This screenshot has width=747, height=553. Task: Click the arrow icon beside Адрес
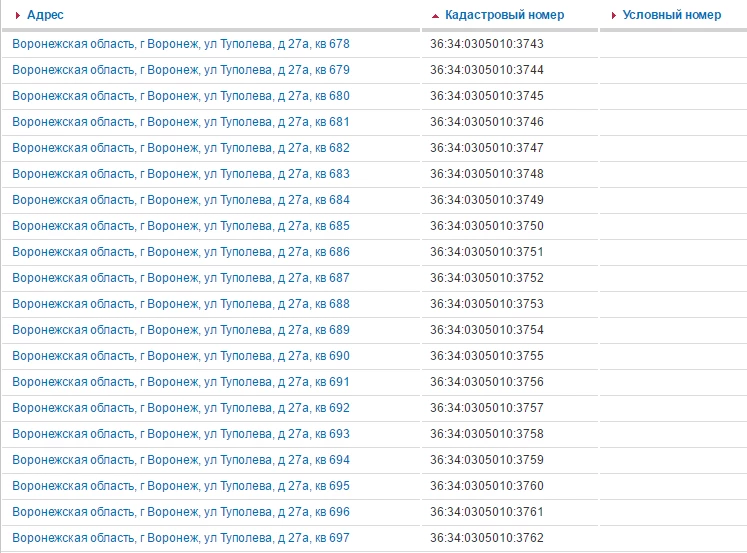pyautogui.click(x=18, y=16)
